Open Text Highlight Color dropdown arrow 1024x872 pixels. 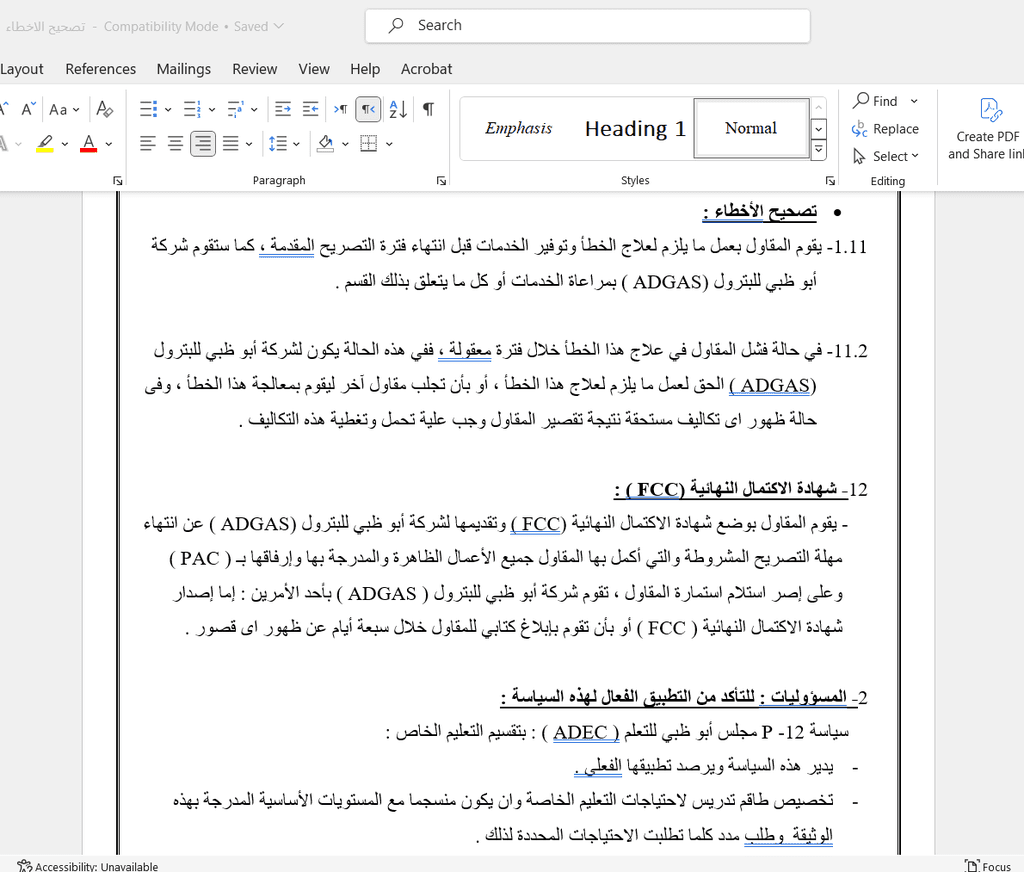click(65, 144)
